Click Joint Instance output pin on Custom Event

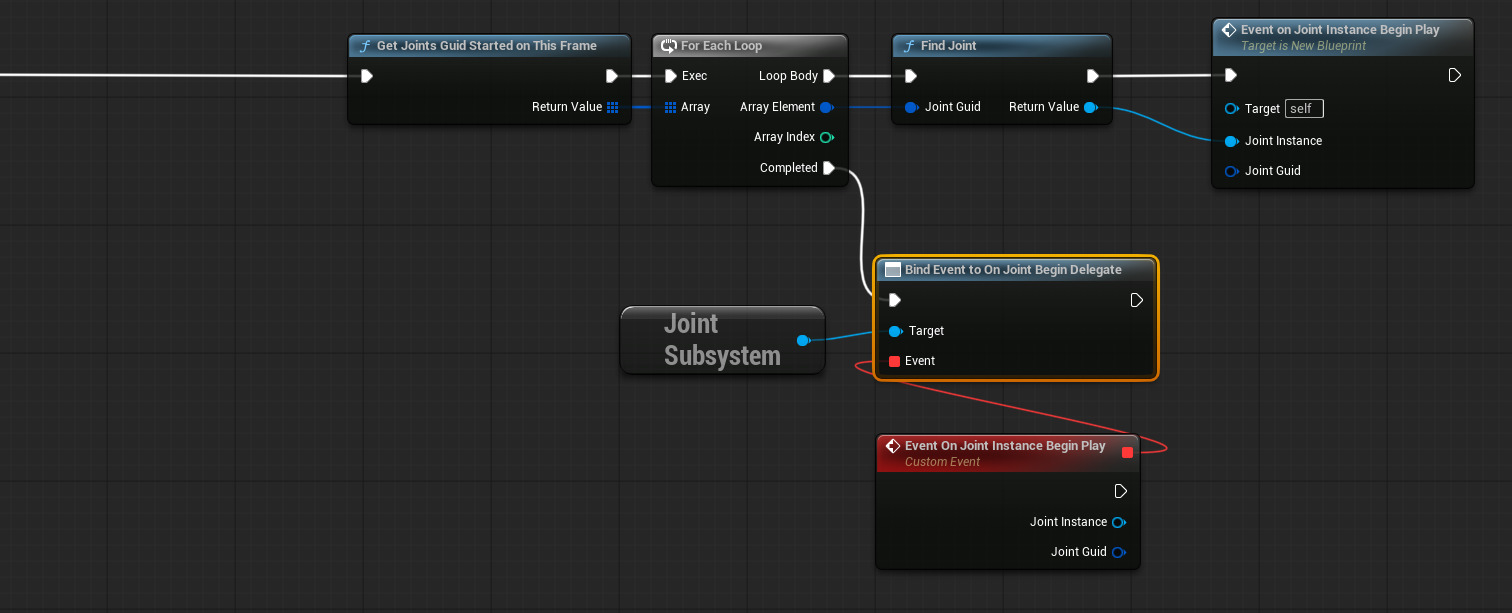pyautogui.click(x=1118, y=522)
